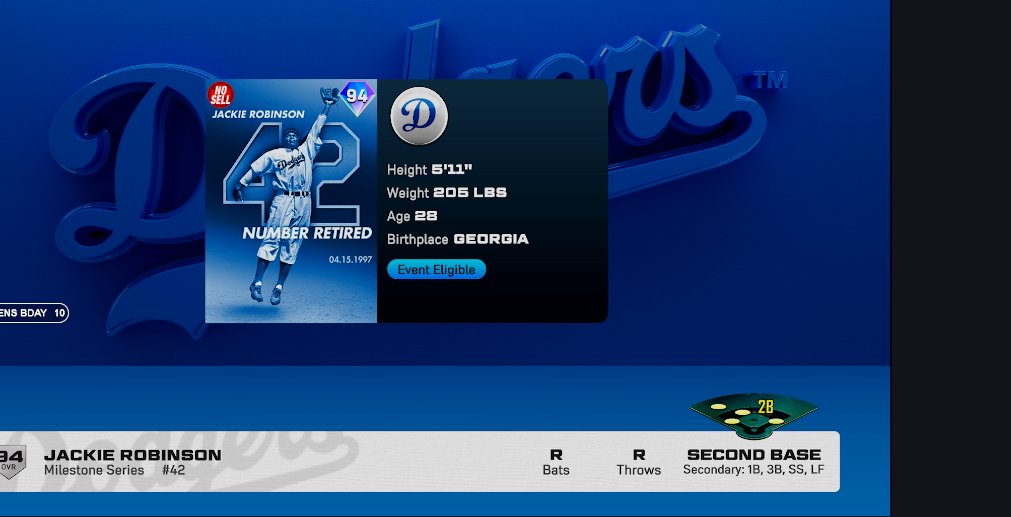Click the BDAY 10 pill tag
Image resolution: width=1011 pixels, height=517 pixels.
34,313
